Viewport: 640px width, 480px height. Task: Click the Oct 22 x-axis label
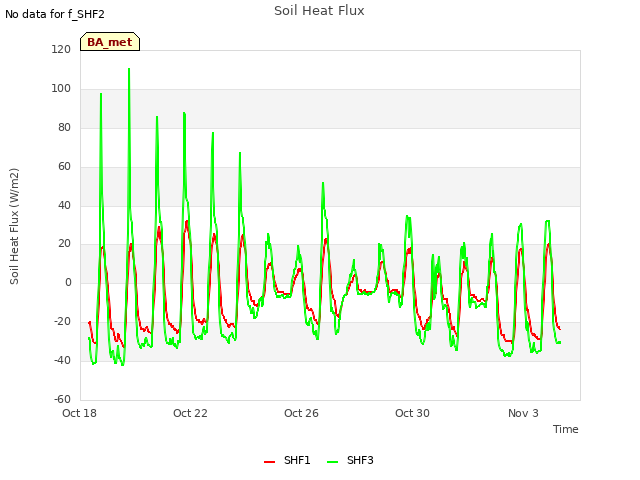(x=190, y=413)
